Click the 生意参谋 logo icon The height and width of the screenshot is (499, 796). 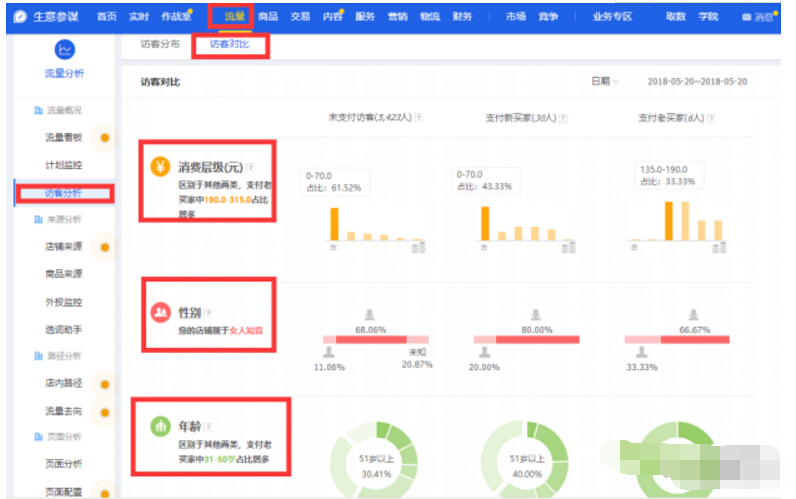[20, 17]
